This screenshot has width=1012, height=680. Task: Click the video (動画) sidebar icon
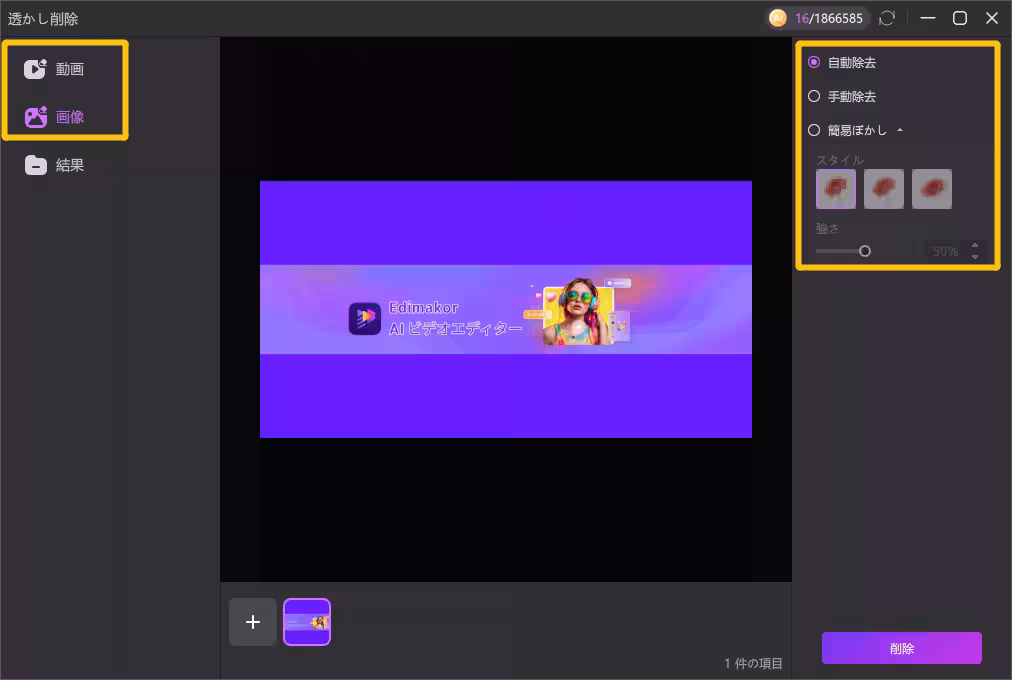[x=36, y=69]
